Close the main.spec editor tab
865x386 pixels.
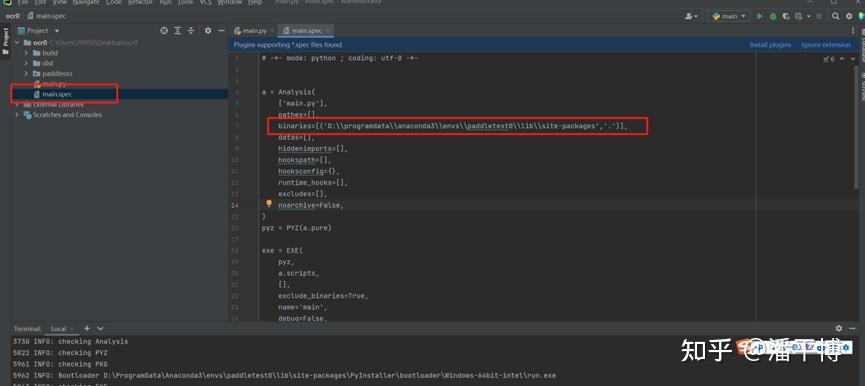point(327,31)
